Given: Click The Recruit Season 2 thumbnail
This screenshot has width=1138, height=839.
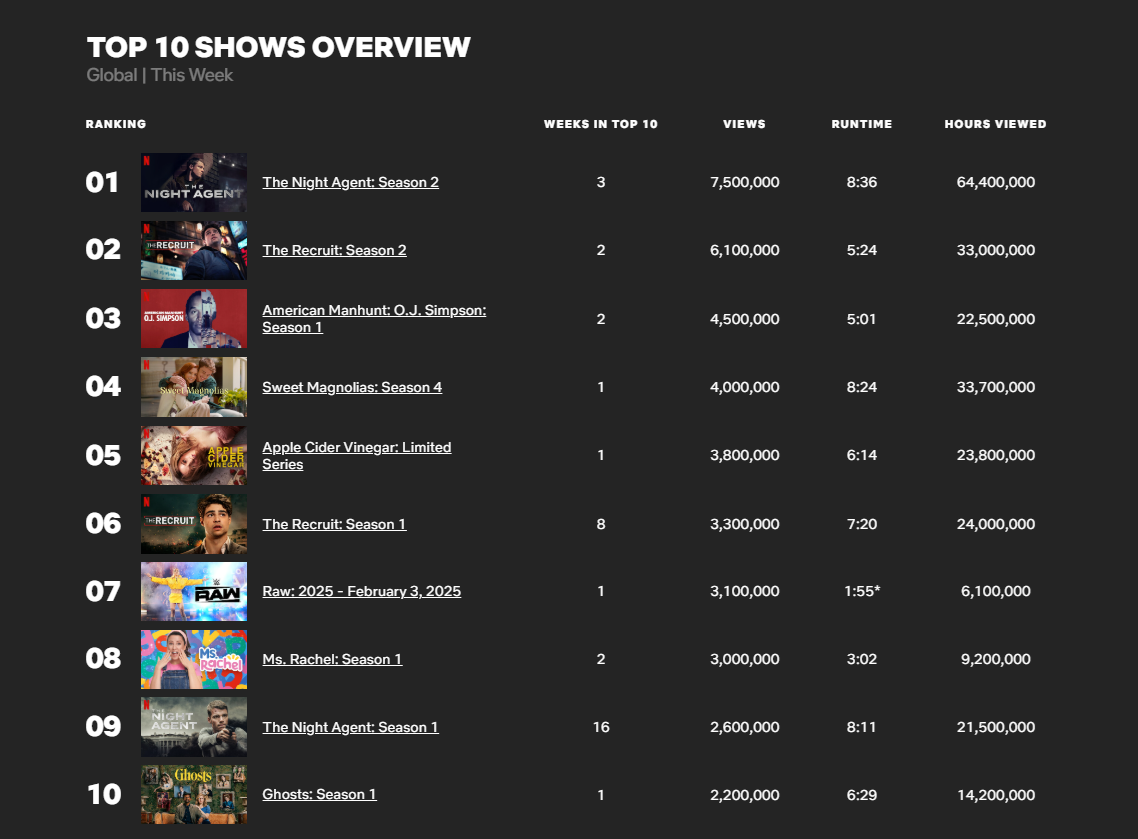Looking at the screenshot, I should pyautogui.click(x=194, y=250).
